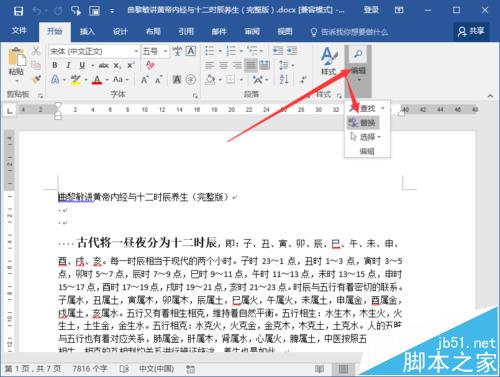Click the Sort A-Z icon

284,79
